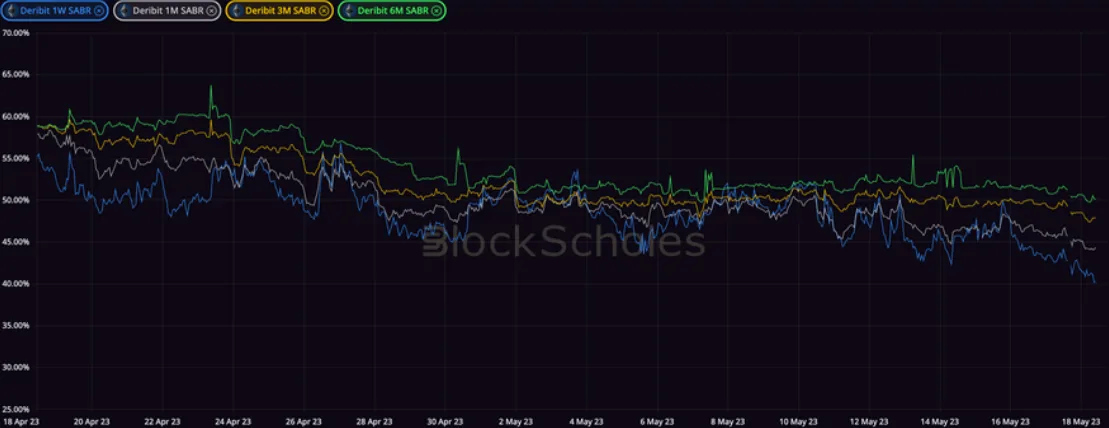1109x428 pixels.
Task: Click the 8 May 23 date label
Action: [x=728, y=421]
